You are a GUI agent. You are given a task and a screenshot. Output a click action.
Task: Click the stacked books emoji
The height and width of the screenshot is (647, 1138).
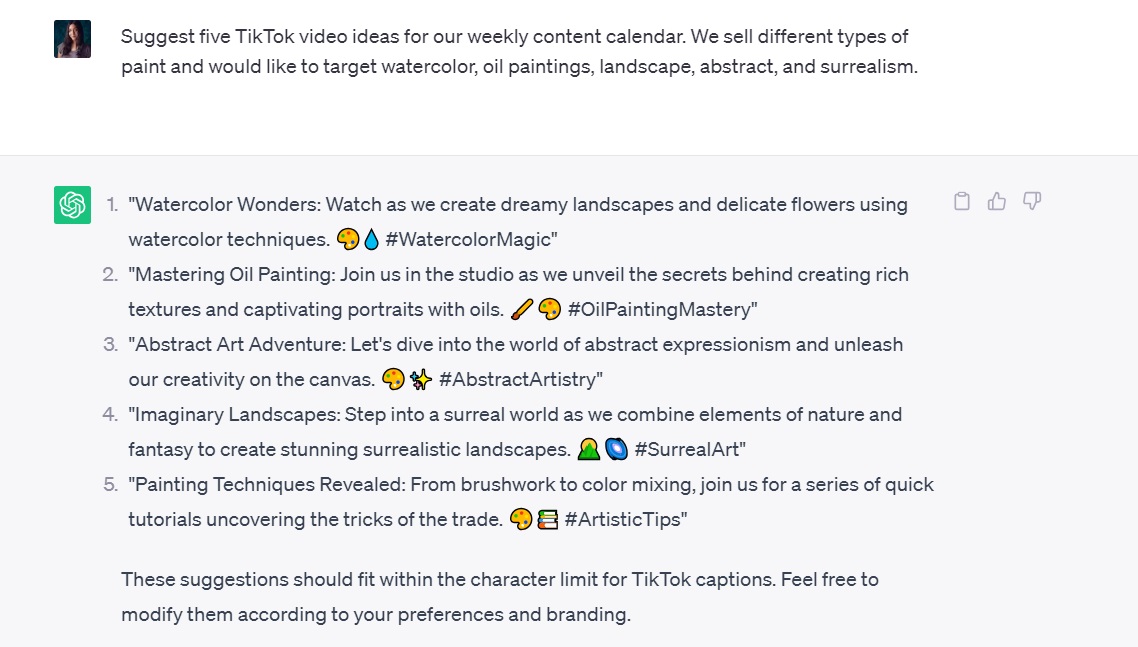(x=547, y=520)
